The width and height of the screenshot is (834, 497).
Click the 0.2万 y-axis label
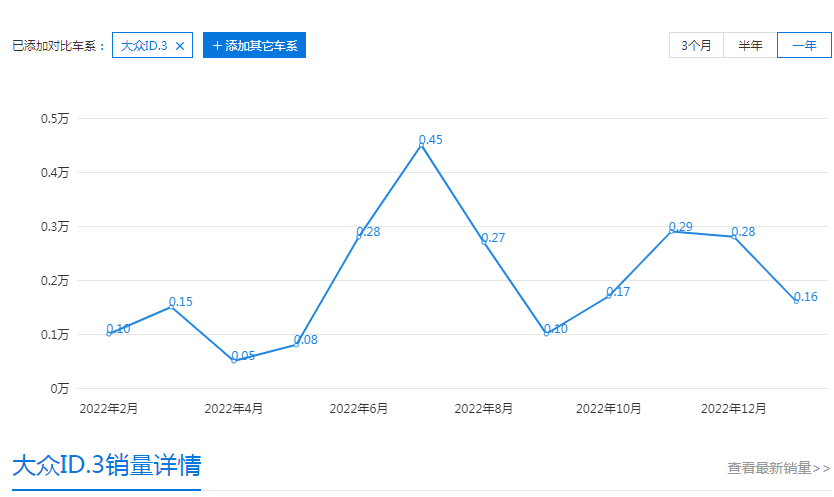55,280
